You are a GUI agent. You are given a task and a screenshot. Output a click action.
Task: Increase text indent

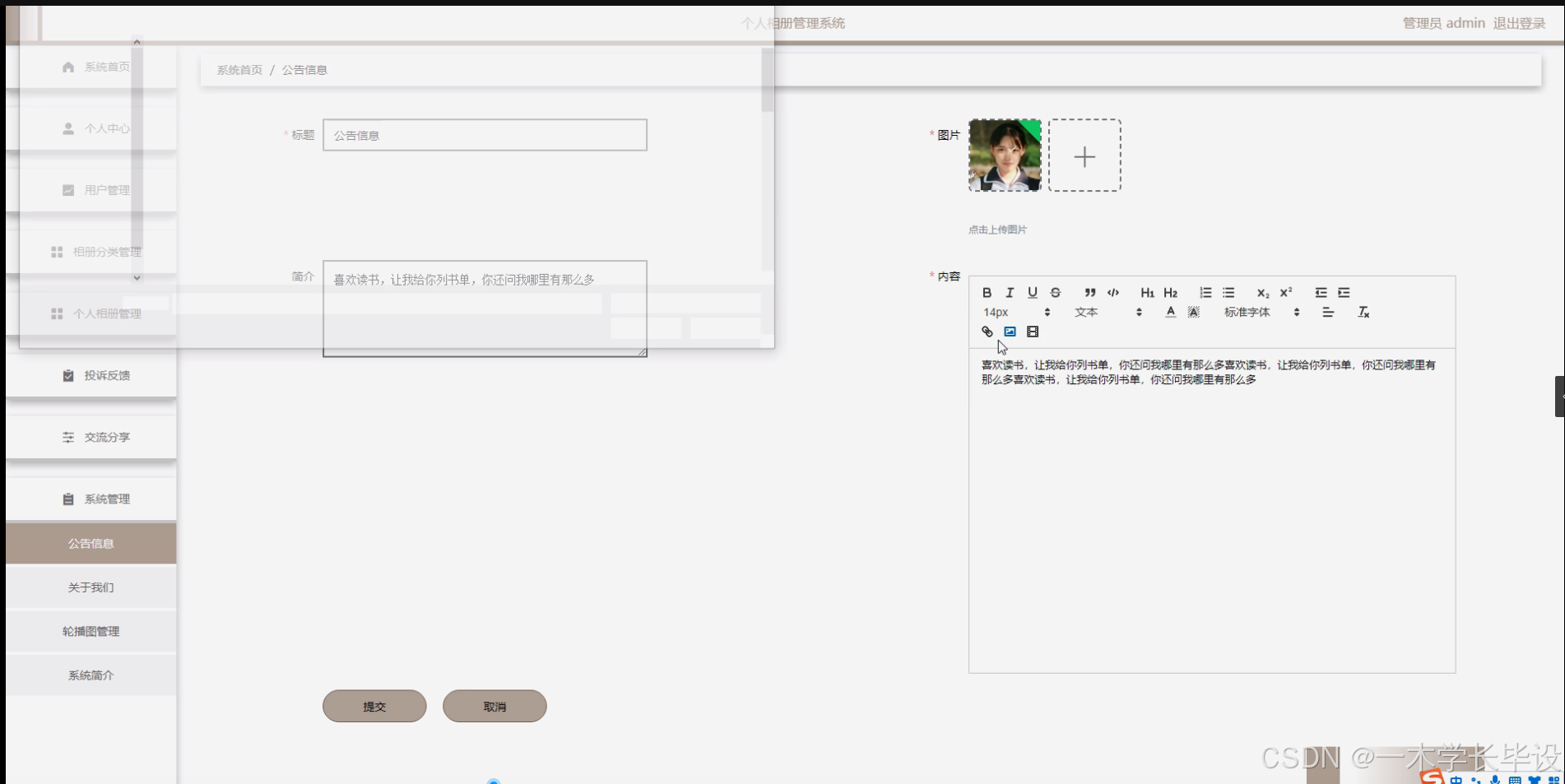tap(1344, 293)
